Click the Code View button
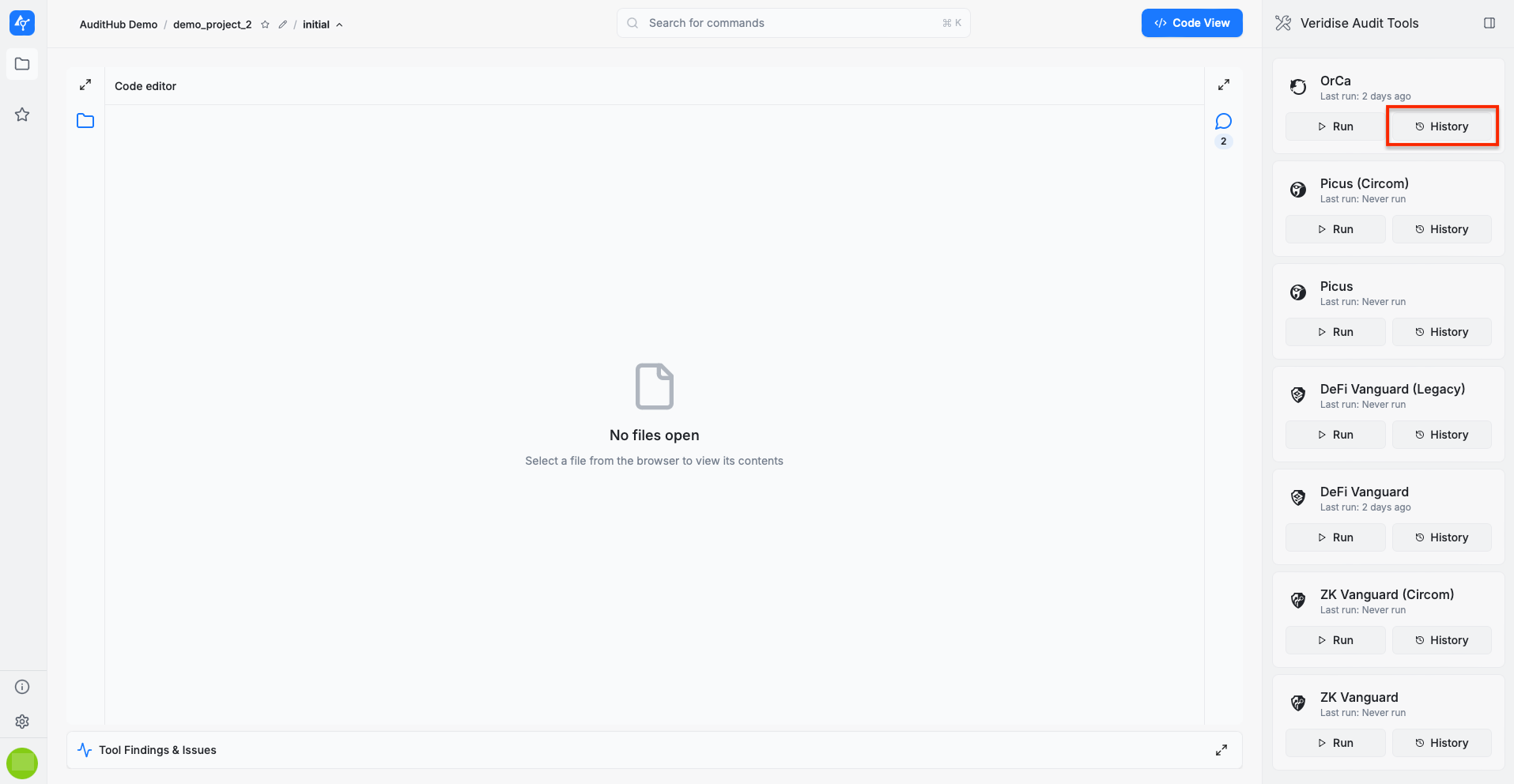 pyautogui.click(x=1191, y=23)
